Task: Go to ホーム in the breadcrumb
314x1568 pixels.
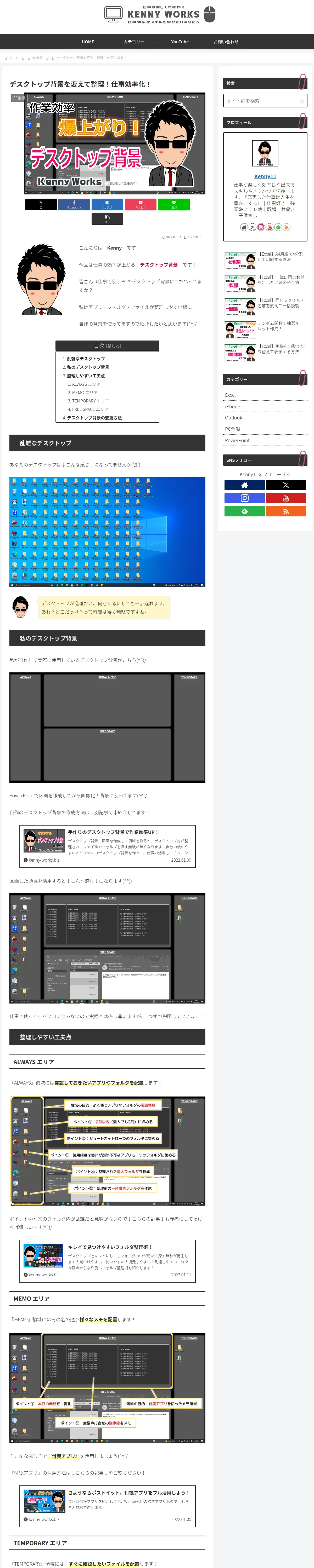Action: (13, 58)
